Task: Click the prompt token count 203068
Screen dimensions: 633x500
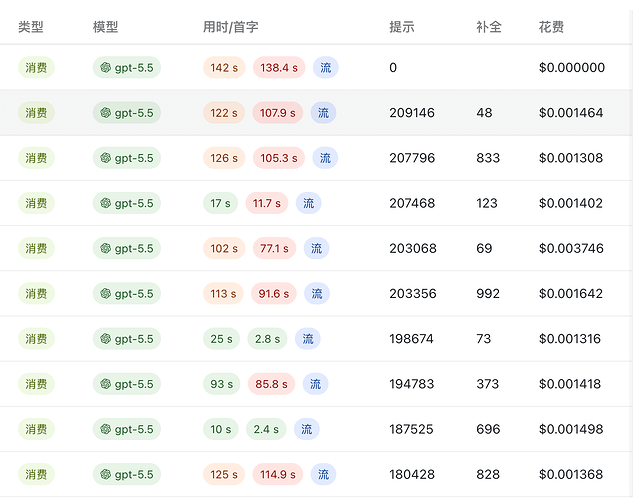Action: coord(413,248)
